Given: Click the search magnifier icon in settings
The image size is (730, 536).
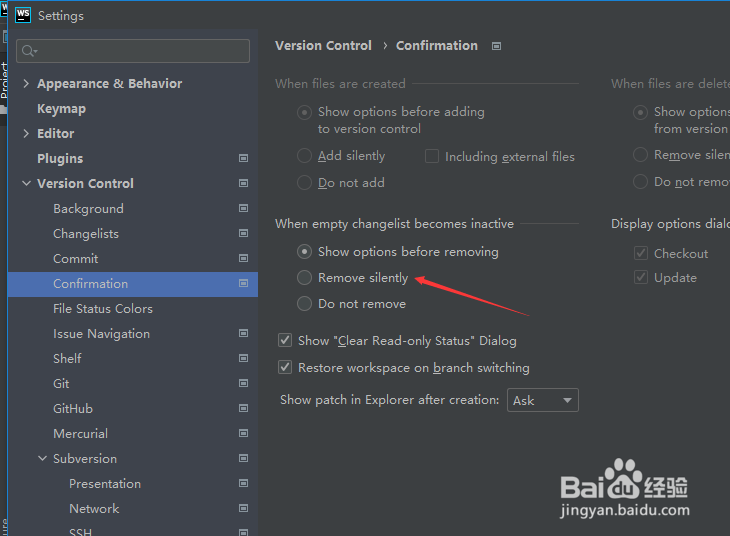Looking at the screenshot, I should point(29,51).
